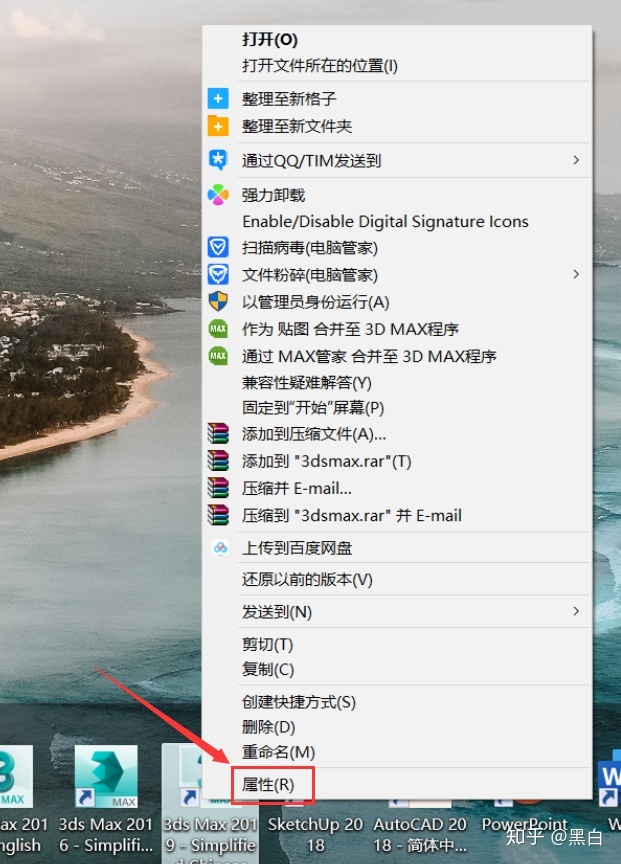Select 还原以前的版本(V)
The width and height of the screenshot is (621, 864).
[307, 580]
